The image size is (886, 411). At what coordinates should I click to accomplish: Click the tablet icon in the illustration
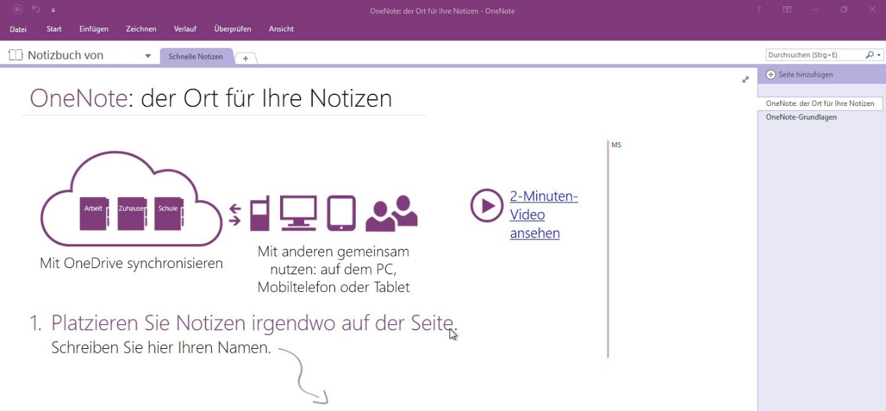pos(341,213)
